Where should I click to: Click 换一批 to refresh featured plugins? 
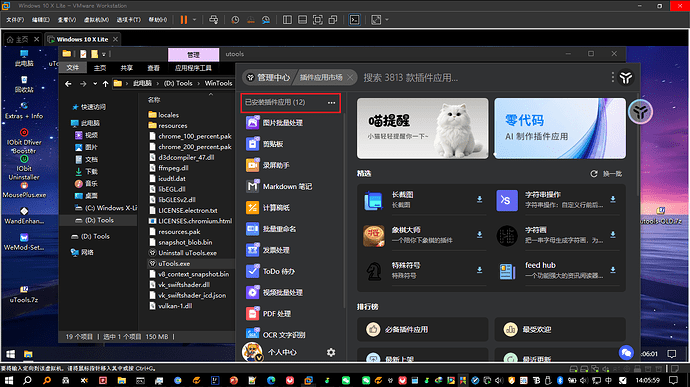coord(606,174)
